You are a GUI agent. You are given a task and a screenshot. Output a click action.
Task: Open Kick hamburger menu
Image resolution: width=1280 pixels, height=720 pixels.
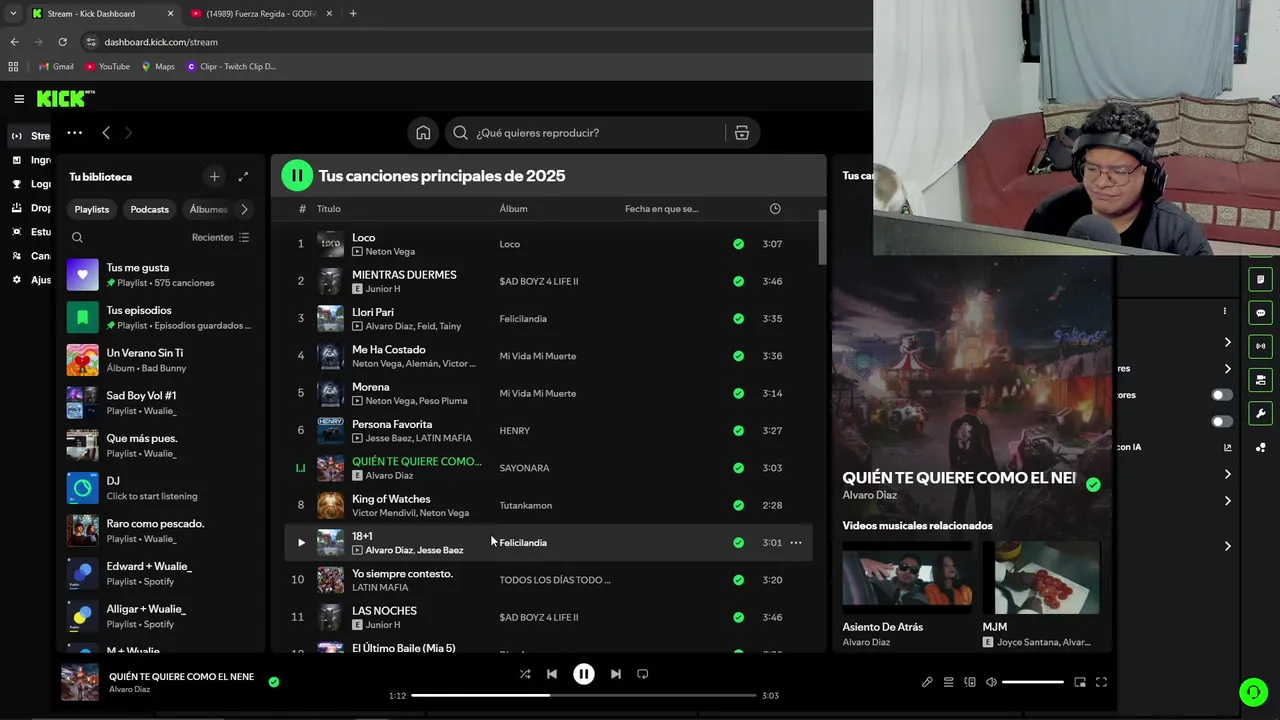(x=19, y=99)
